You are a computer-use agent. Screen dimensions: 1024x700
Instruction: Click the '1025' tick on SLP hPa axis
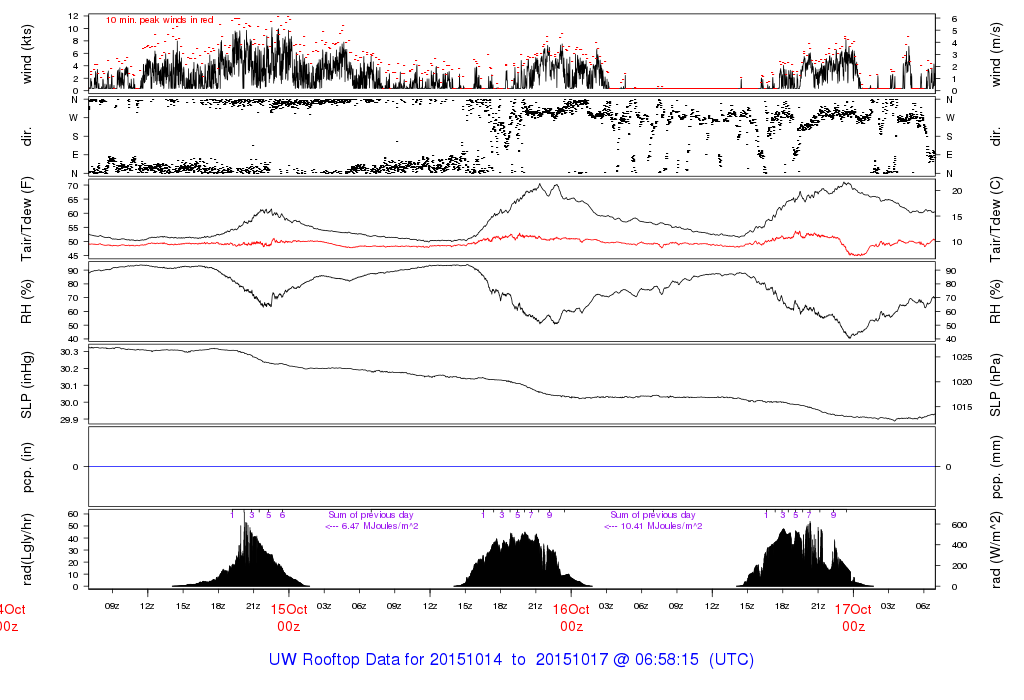[962, 357]
